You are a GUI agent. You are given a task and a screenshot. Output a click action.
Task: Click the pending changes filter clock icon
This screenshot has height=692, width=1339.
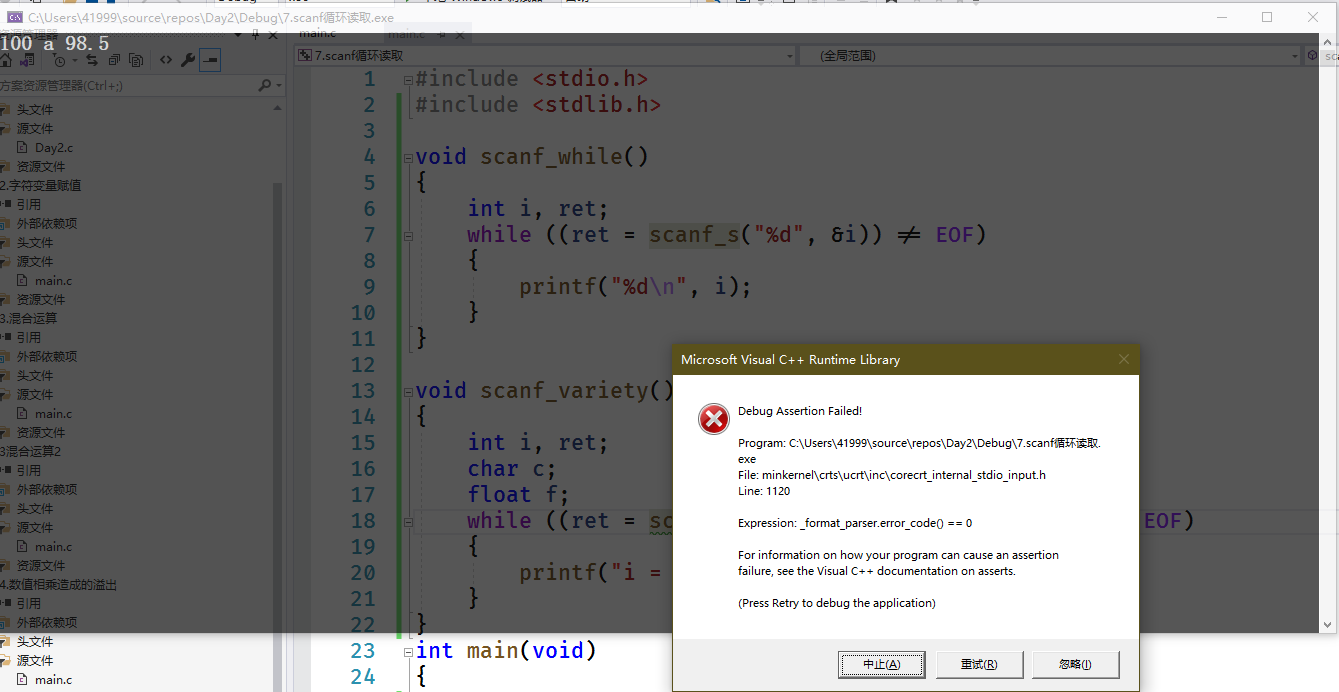(59, 60)
